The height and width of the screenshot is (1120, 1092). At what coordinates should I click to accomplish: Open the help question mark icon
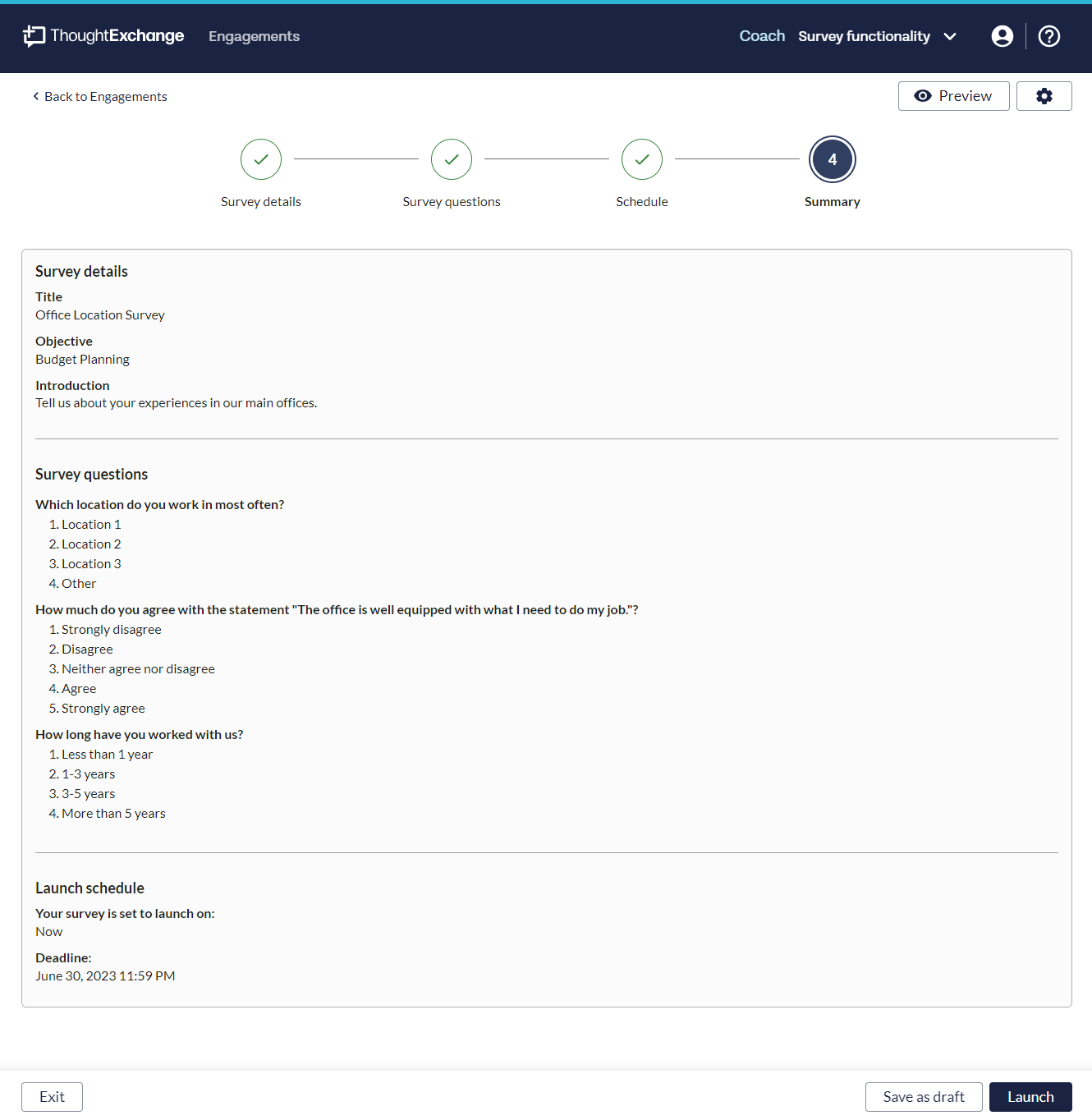[1049, 36]
